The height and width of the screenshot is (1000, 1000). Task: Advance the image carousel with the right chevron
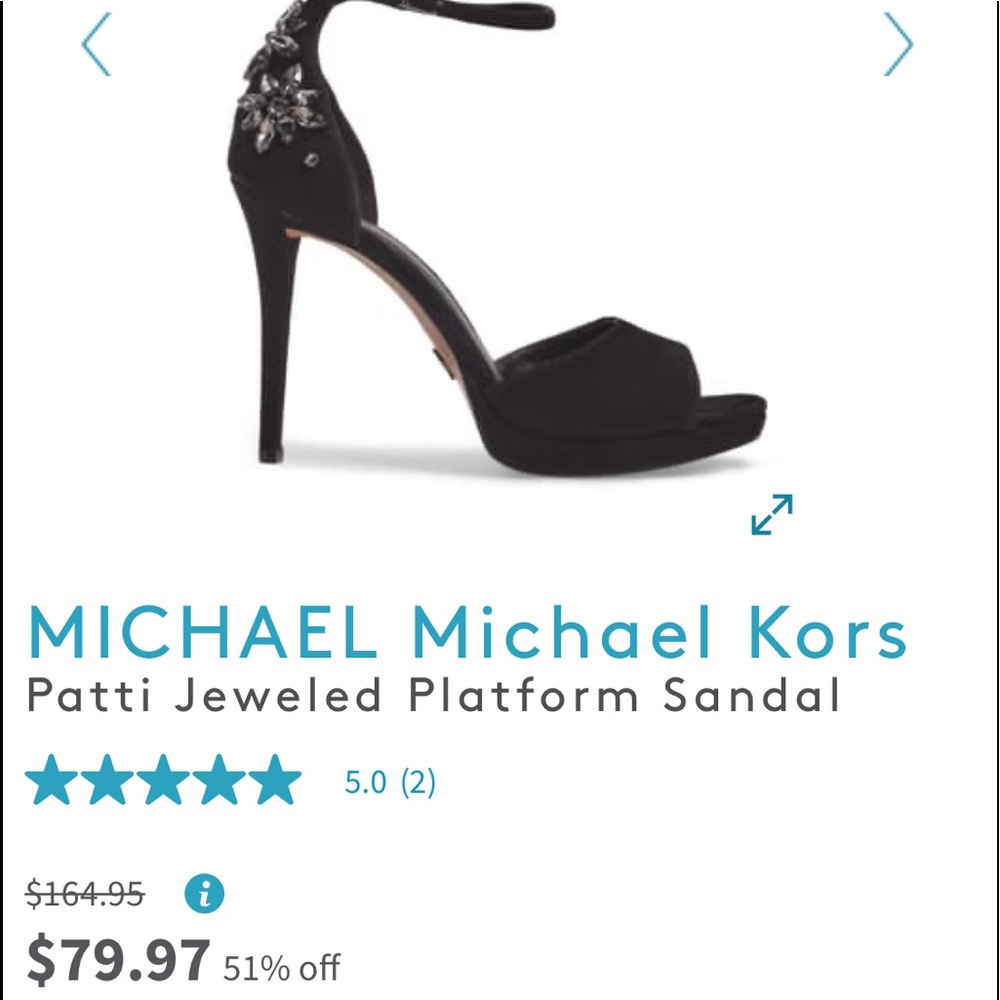899,45
